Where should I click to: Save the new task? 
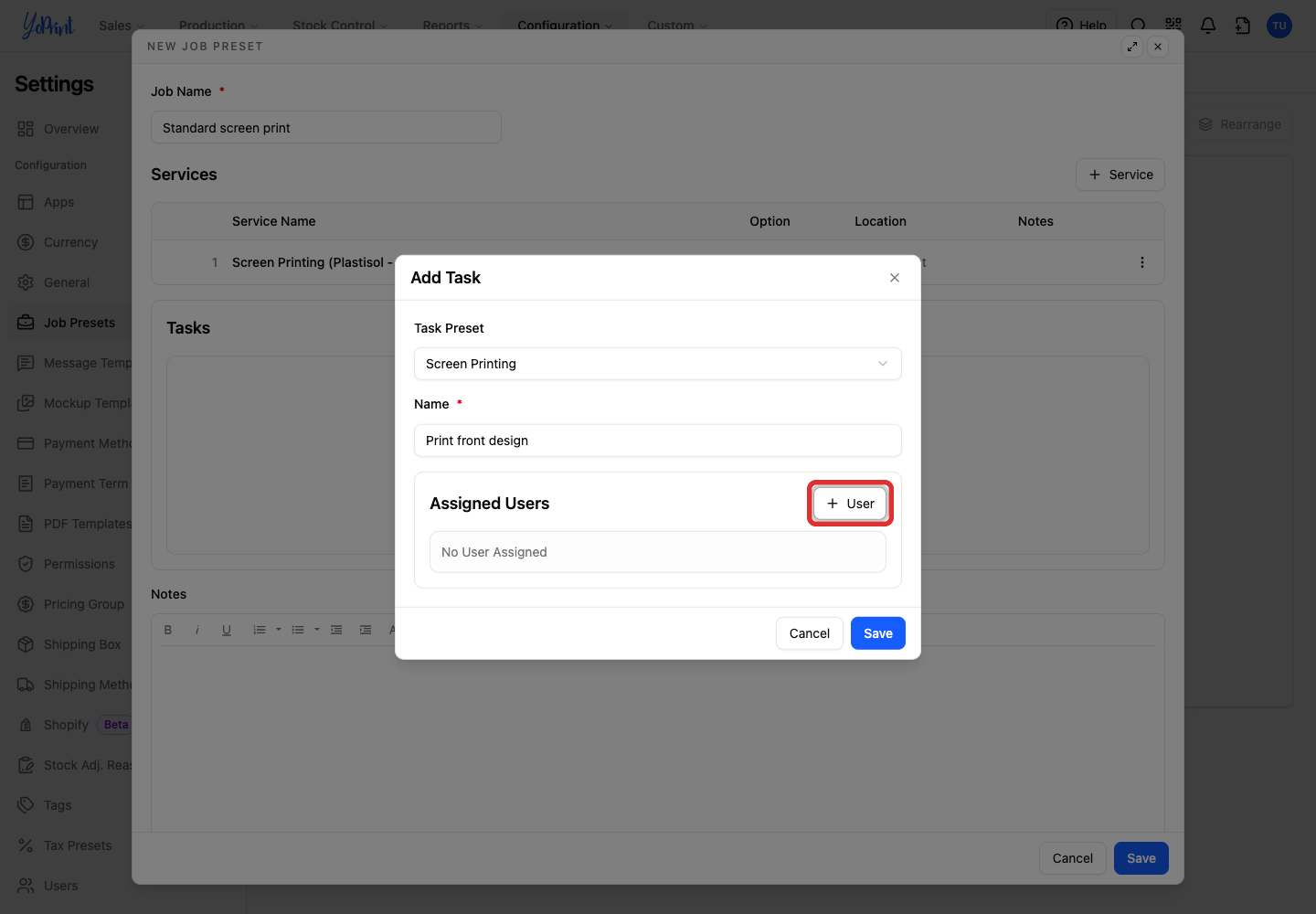[877, 633]
